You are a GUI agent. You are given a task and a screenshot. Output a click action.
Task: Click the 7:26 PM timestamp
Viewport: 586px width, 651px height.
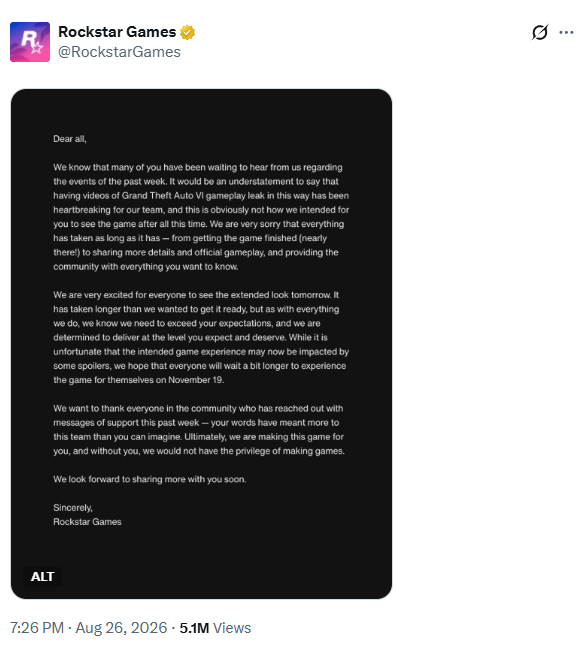coord(37,628)
